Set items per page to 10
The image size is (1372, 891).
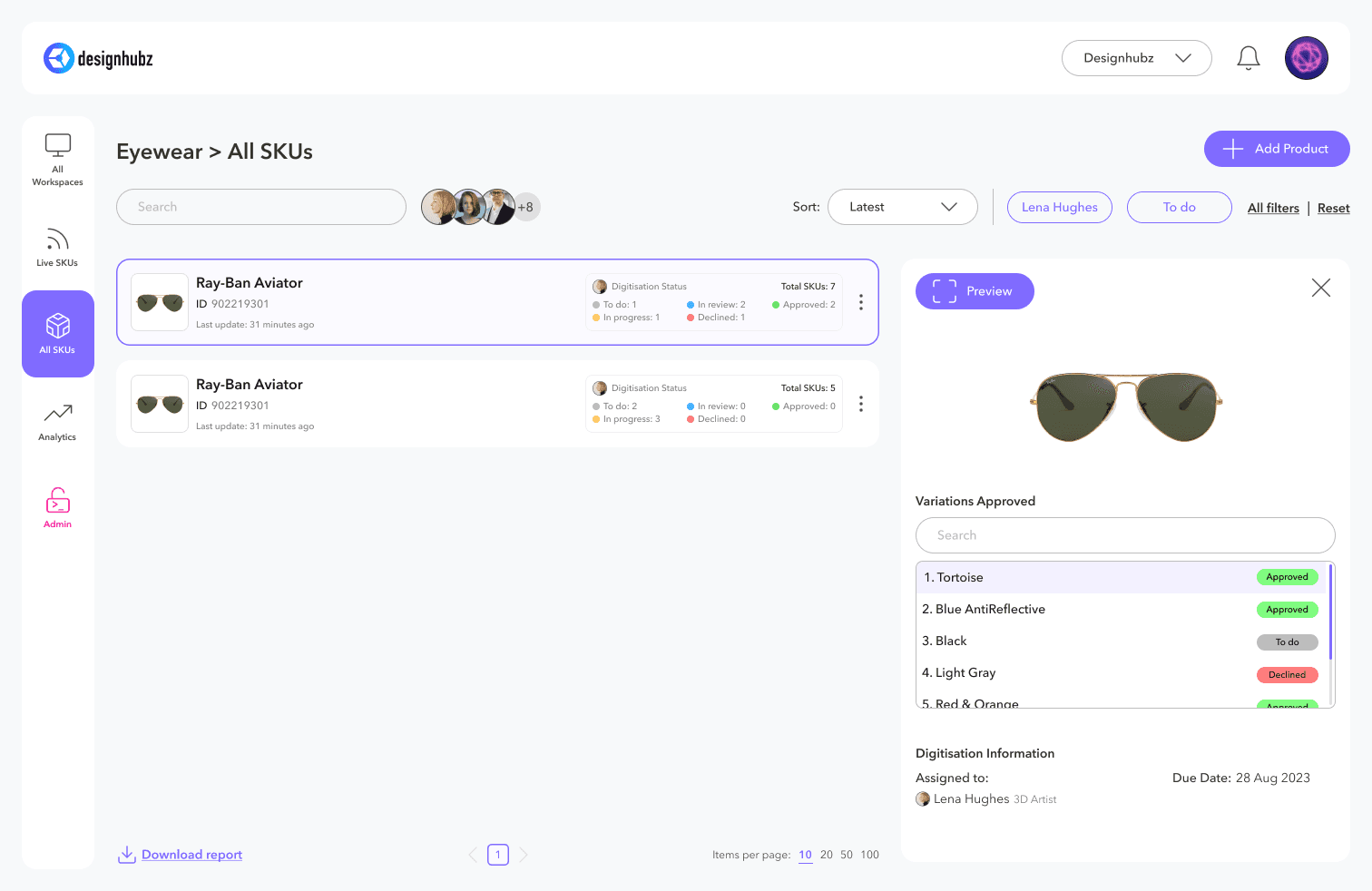click(806, 855)
